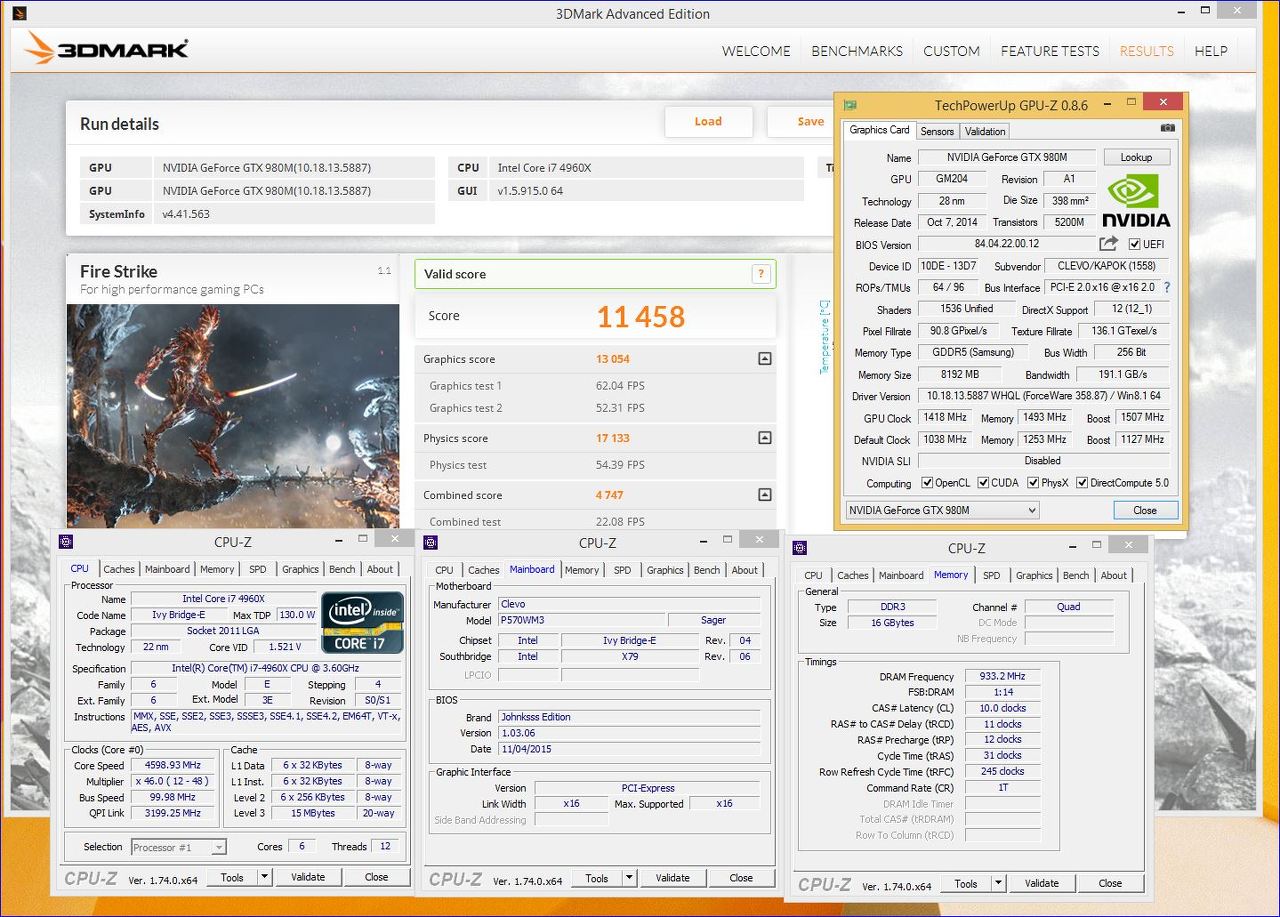The height and width of the screenshot is (917, 1280).
Task: Toggle the CUDA computing checkbox
Action: 984,483
